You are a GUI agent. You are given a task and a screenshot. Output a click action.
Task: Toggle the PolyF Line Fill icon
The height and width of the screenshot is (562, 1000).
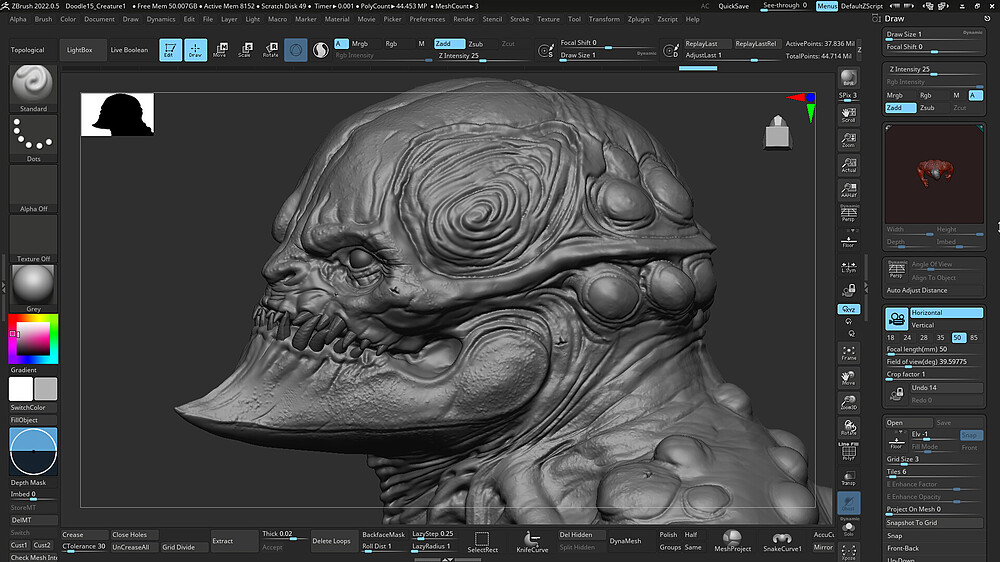coord(848,451)
